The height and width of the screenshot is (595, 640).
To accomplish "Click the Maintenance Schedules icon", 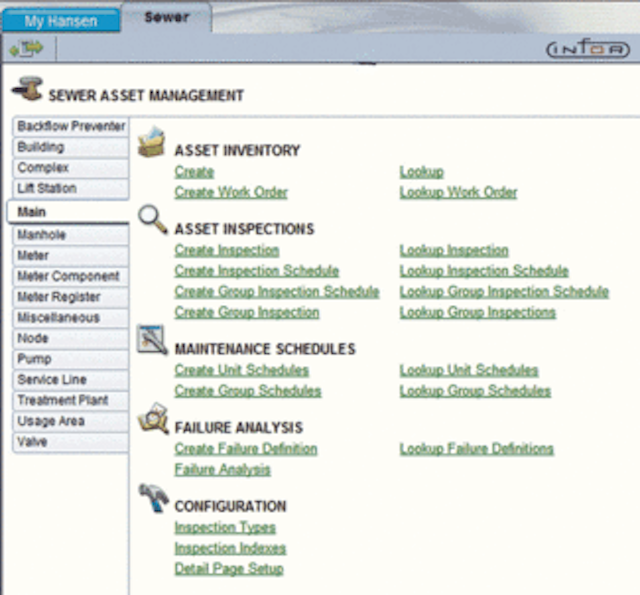I will [152, 340].
